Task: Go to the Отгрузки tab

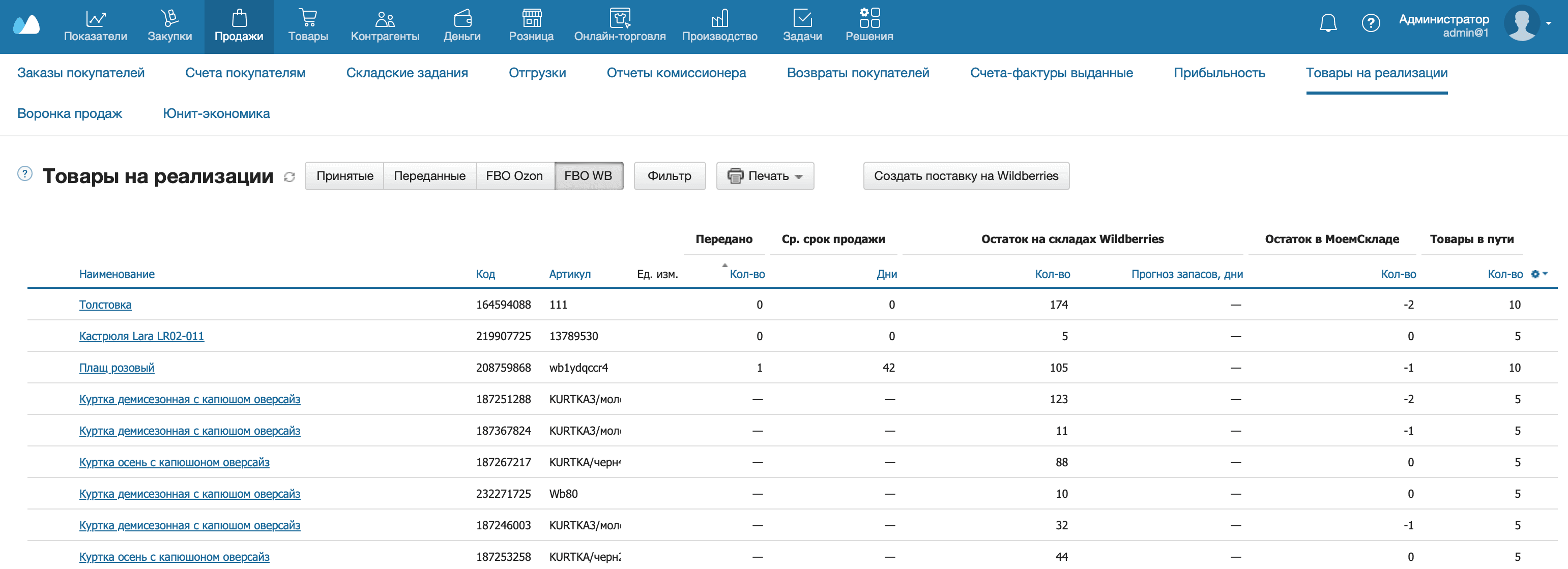Action: [x=537, y=73]
